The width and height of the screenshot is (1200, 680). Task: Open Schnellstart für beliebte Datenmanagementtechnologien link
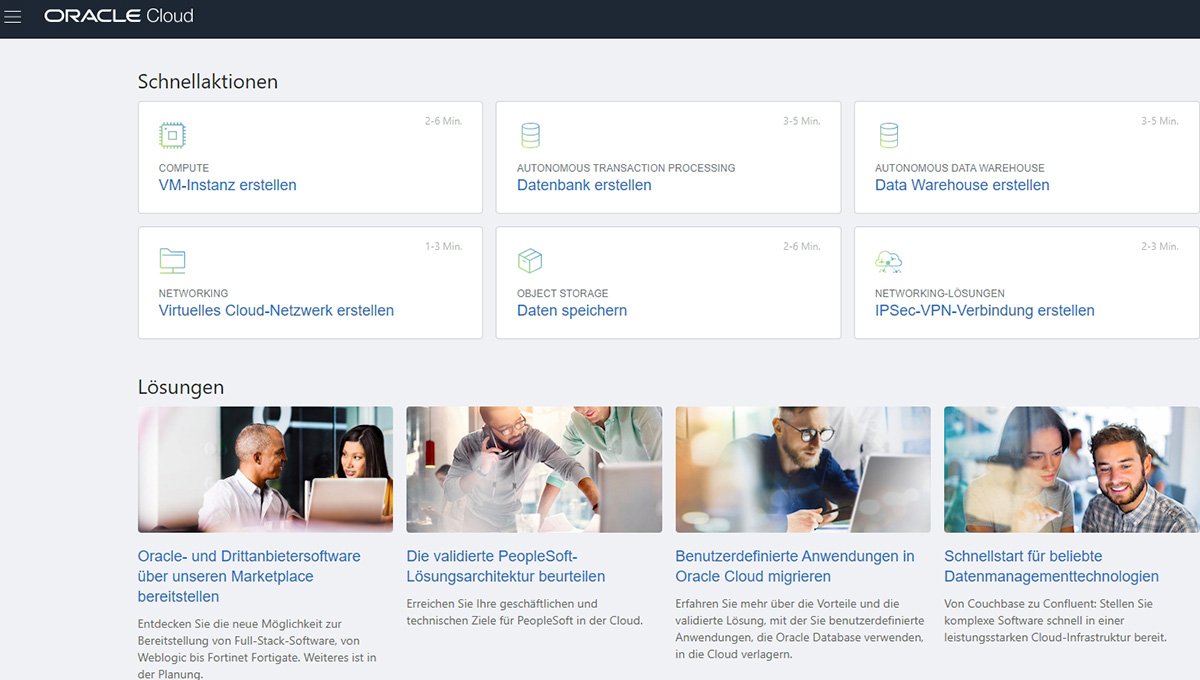pyautogui.click(x=1051, y=566)
